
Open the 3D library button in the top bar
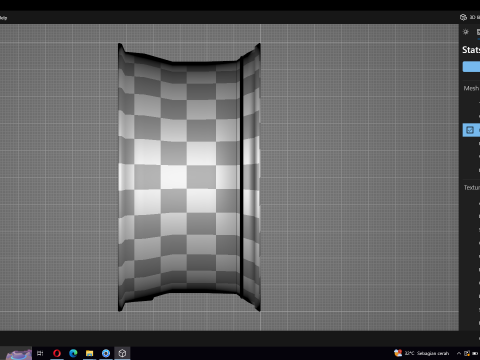[x=470, y=17]
